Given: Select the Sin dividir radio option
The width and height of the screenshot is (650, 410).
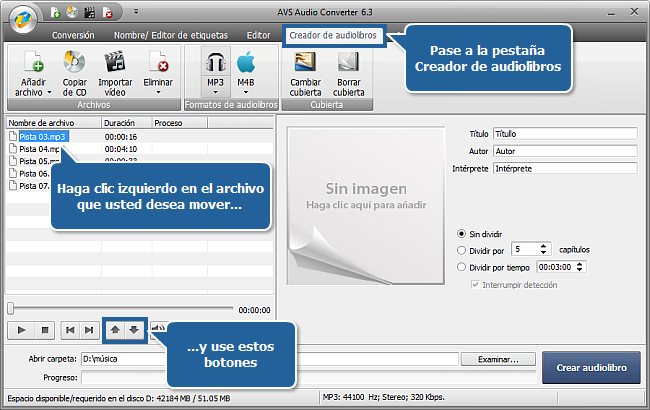Looking at the screenshot, I should pyautogui.click(x=461, y=231).
